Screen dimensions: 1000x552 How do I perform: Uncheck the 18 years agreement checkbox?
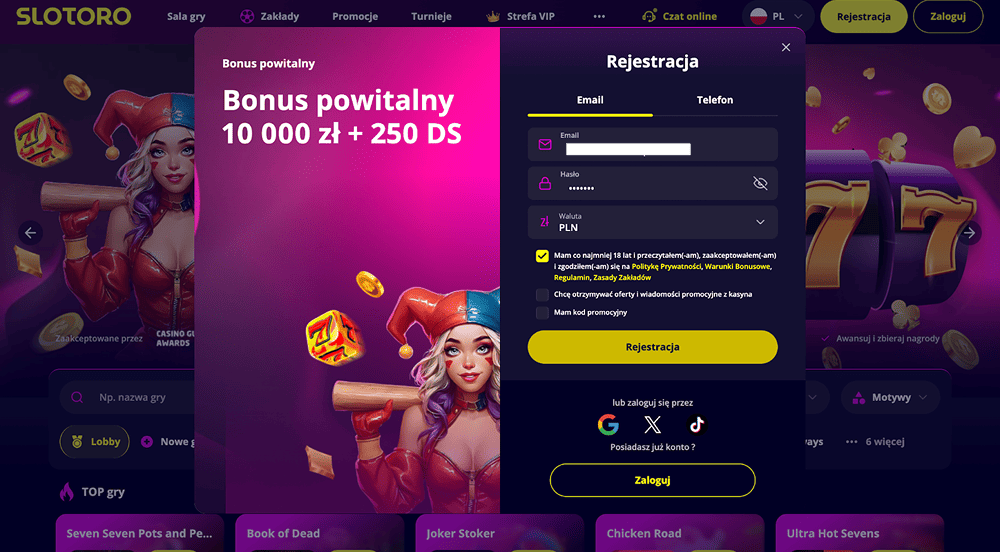pyautogui.click(x=542, y=256)
